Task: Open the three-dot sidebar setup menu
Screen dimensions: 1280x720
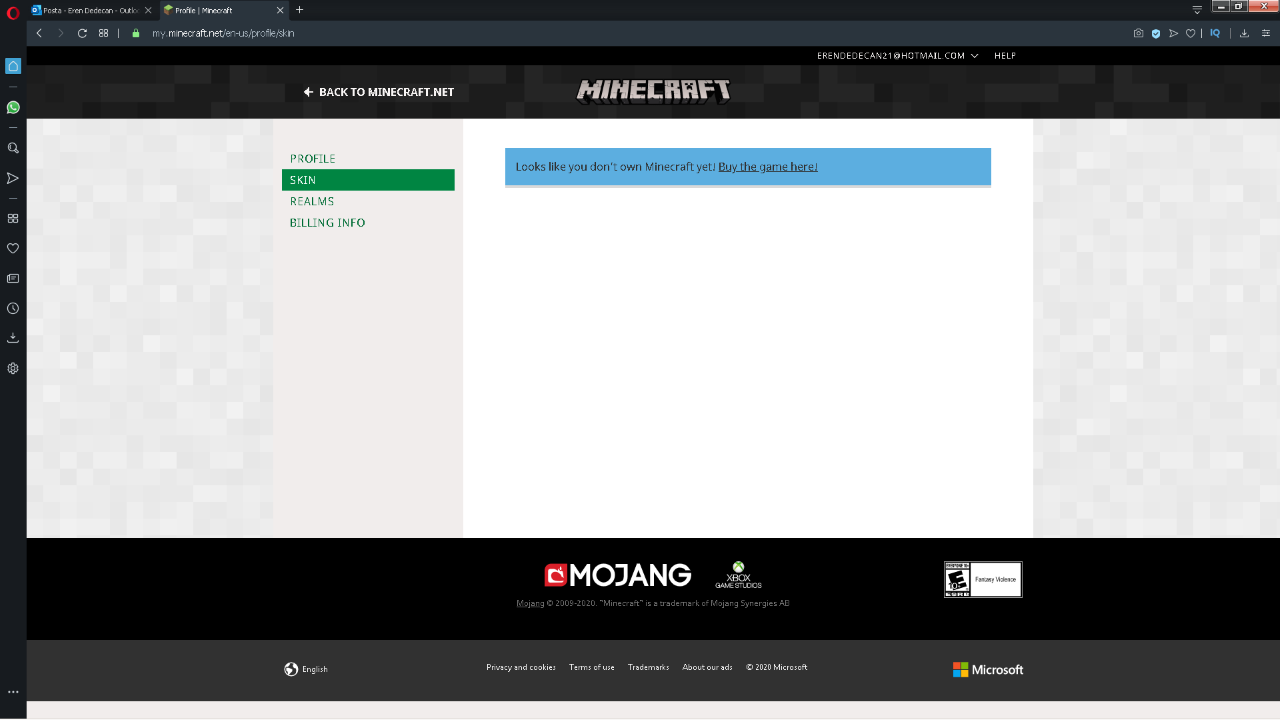Action: pos(13,692)
